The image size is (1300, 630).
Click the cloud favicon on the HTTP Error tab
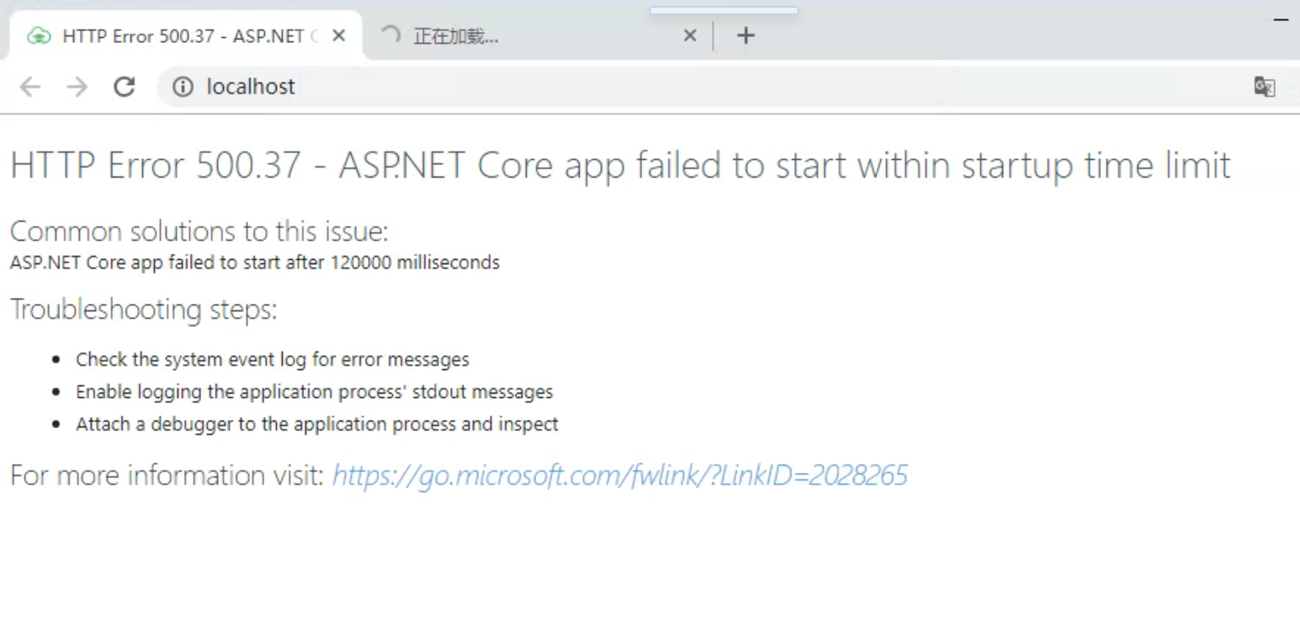[x=39, y=36]
